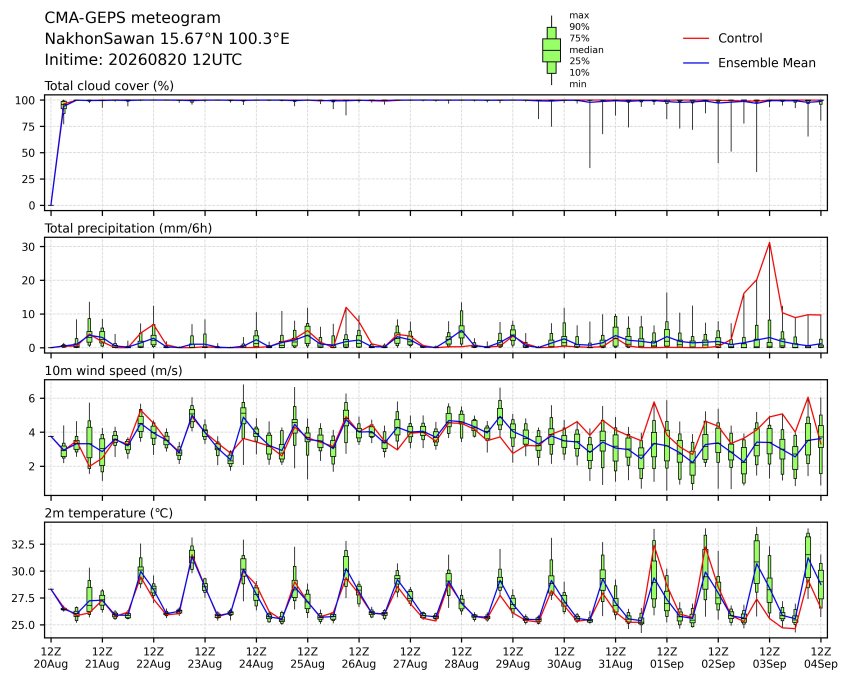This screenshot has width=849, height=681.
Task: Click the '6' tick on wind speed axis
Action: 32,398
